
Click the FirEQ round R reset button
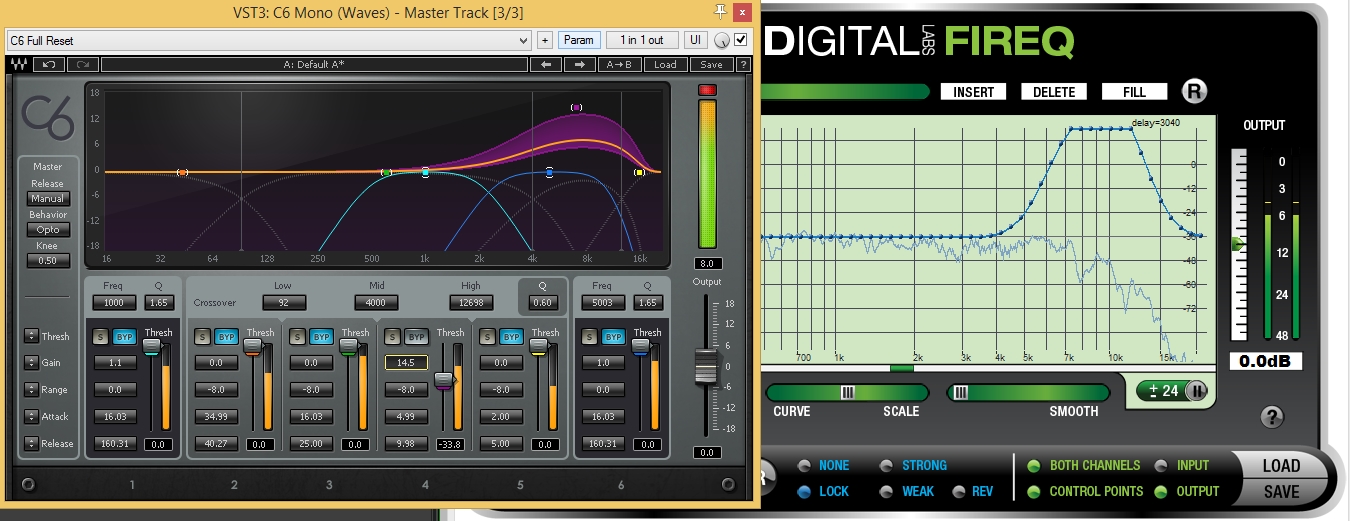[x=1194, y=91]
